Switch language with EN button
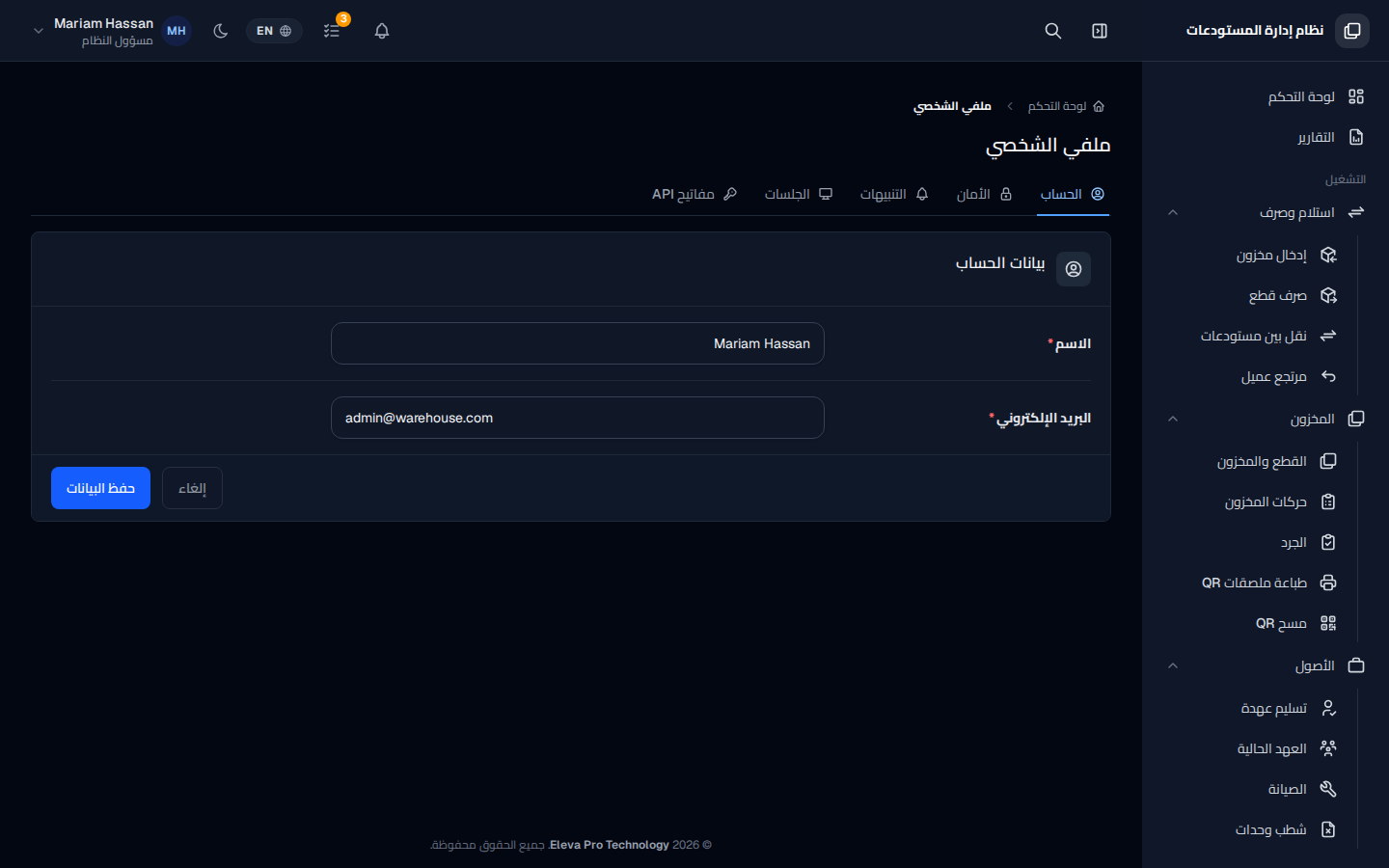 click(x=274, y=31)
